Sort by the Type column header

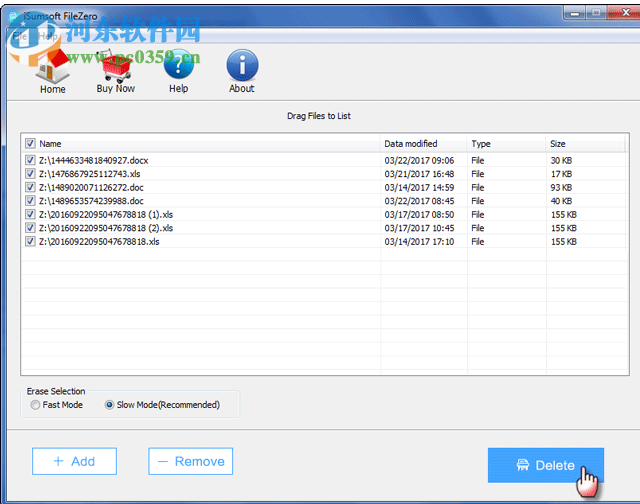pyautogui.click(x=481, y=144)
